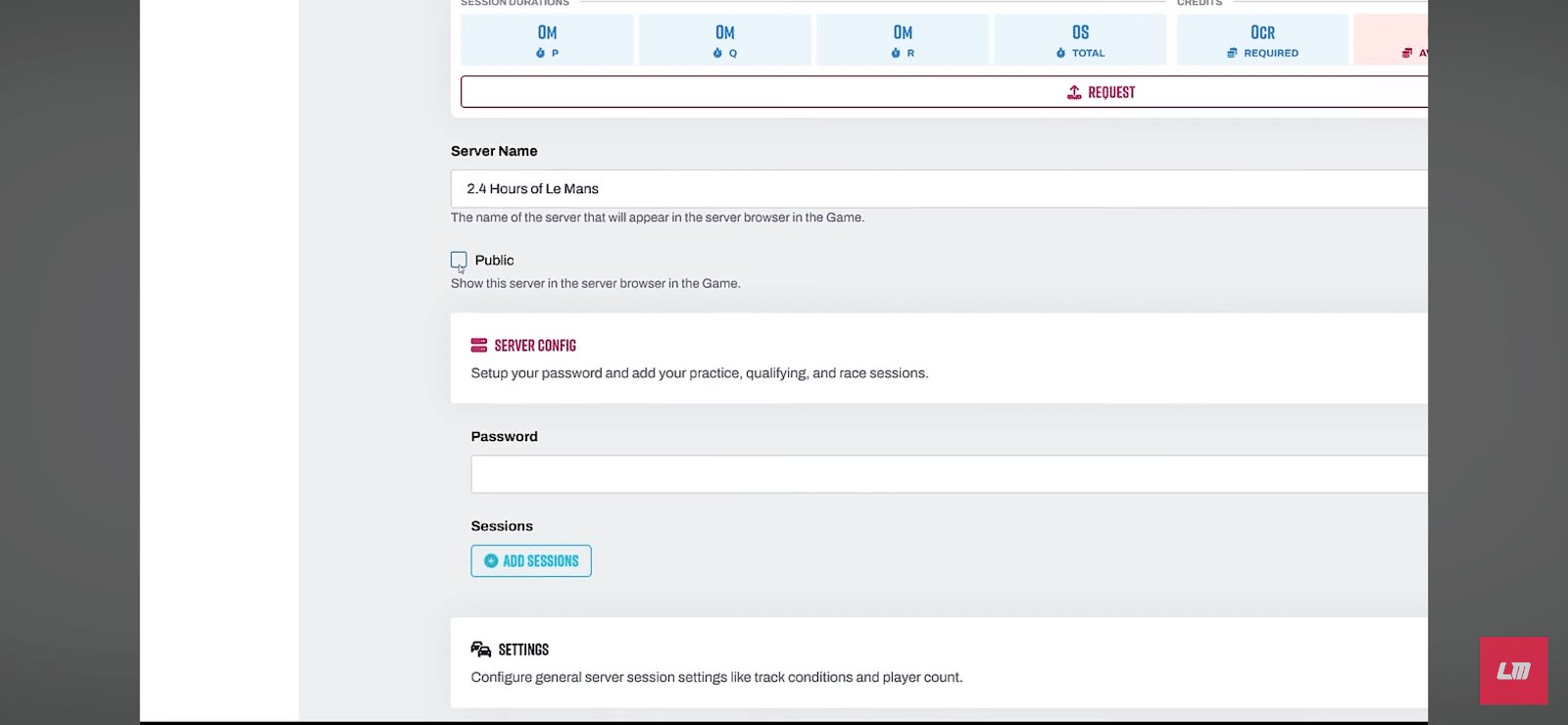1568x725 pixels.
Task: Click the server stack icon for Server Config
Action: click(x=479, y=345)
